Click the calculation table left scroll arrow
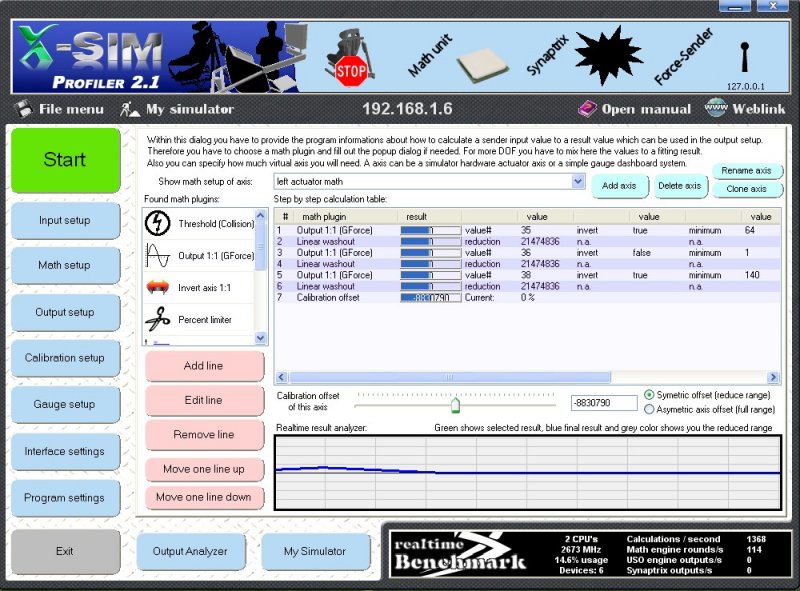 click(x=281, y=377)
